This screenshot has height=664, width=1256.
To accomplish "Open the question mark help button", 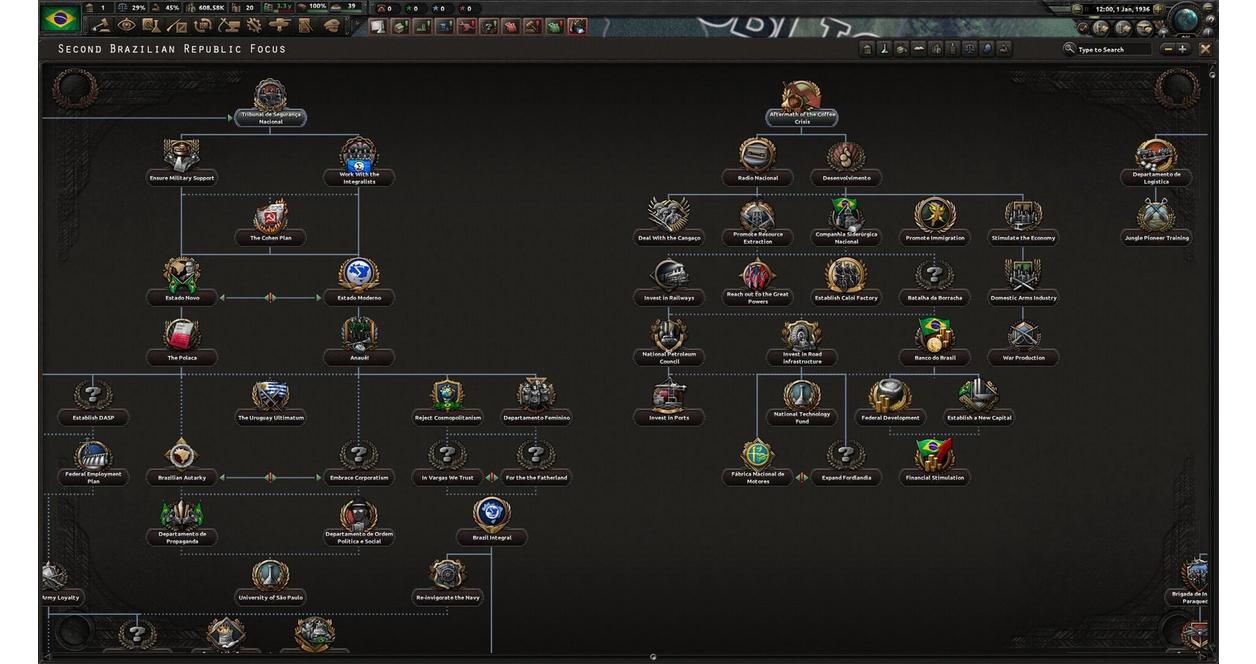I will [1210, 19].
